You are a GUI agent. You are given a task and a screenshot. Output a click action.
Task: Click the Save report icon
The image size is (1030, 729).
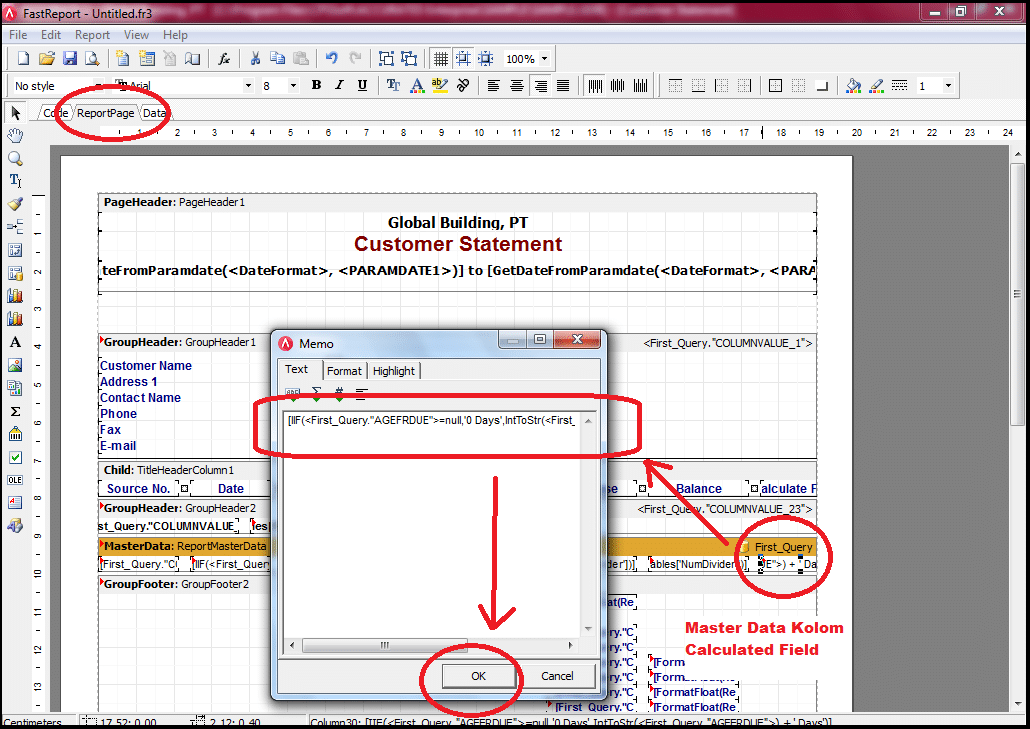click(70, 59)
